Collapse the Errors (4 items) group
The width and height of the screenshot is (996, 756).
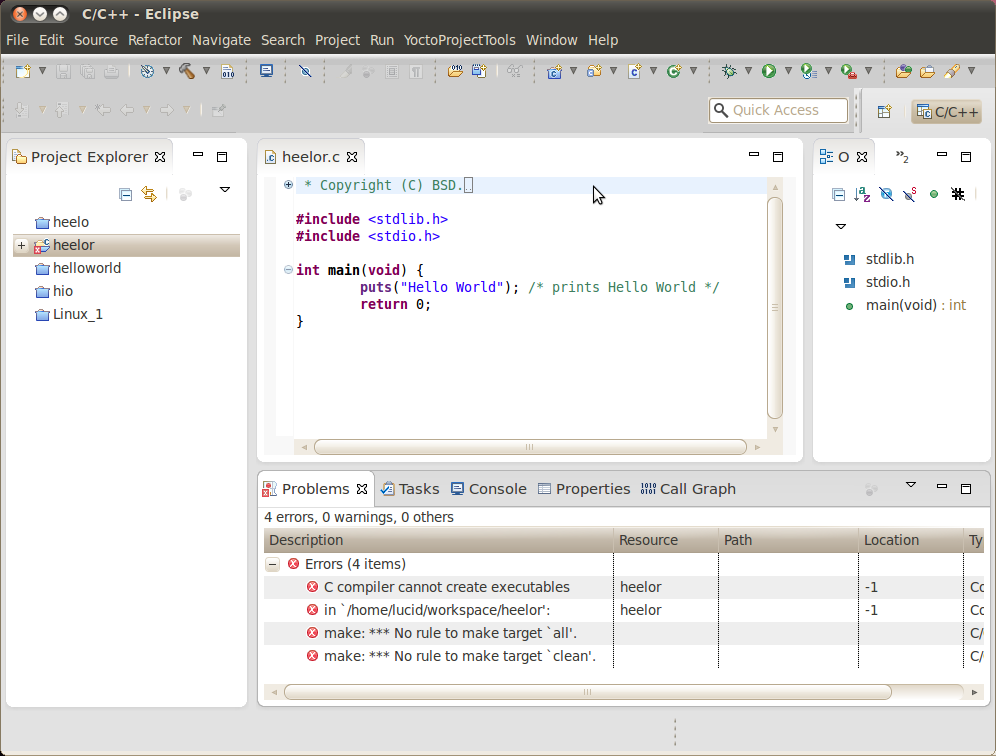coord(272,564)
